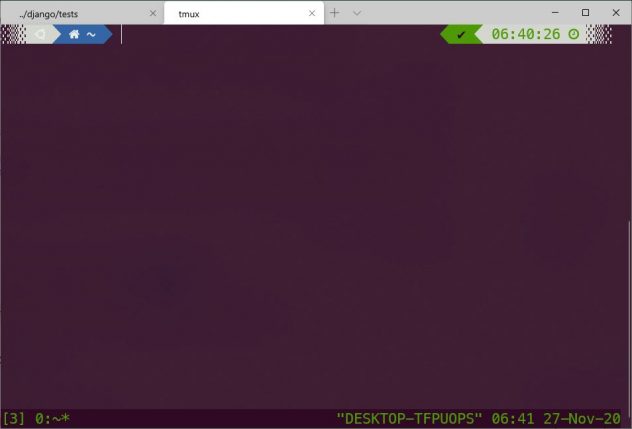This screenshot has width=632, height=429.
Task: Open a new terminal tab
Action: 334,13
